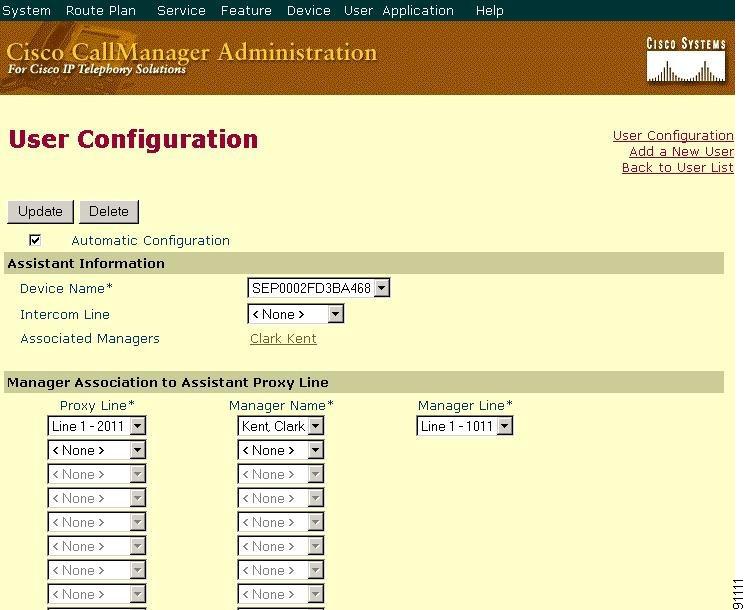The width and height of the screenshot is (751, 610).
Task: Click the Manager Line* column header
Action: [465, 406]
